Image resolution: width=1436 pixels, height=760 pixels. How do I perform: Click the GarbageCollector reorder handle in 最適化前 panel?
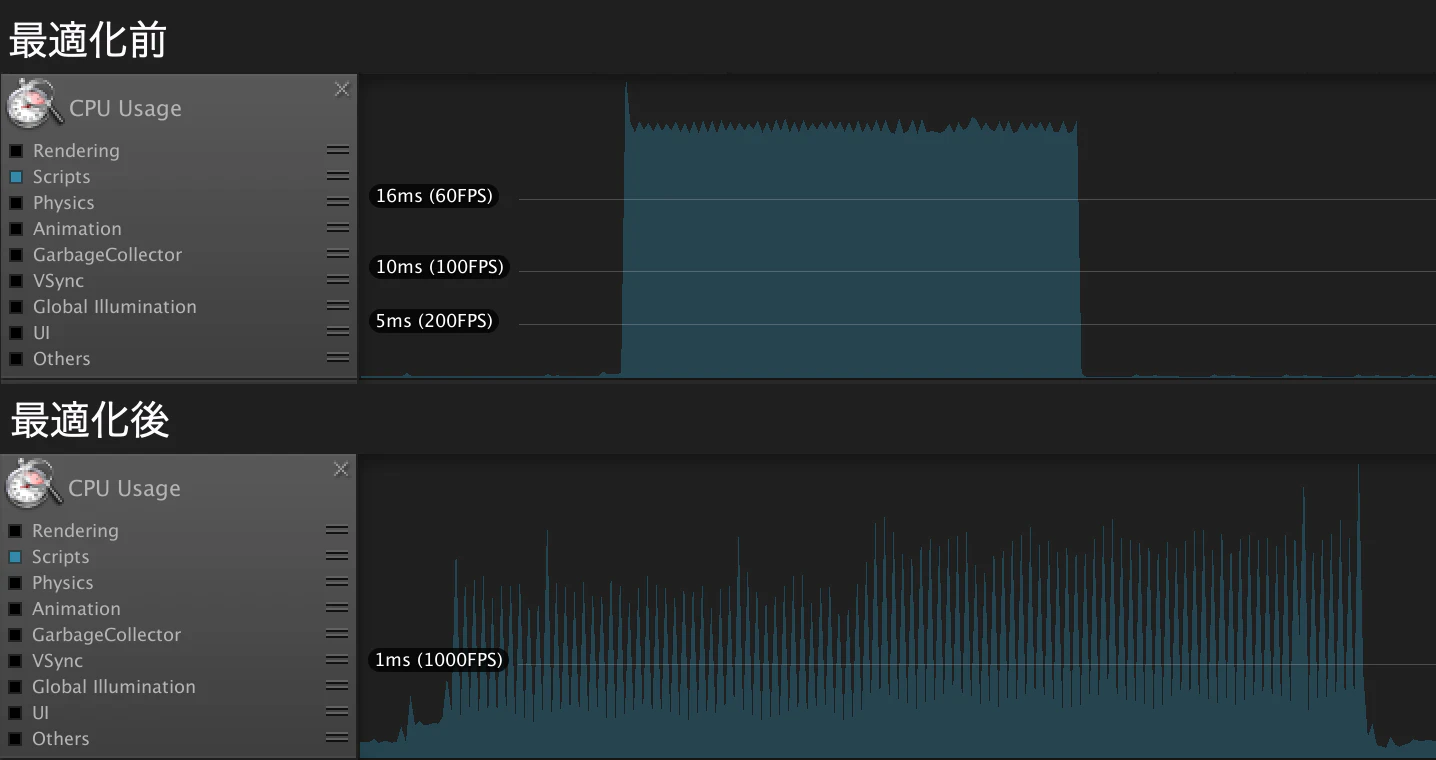click(338, 254)
